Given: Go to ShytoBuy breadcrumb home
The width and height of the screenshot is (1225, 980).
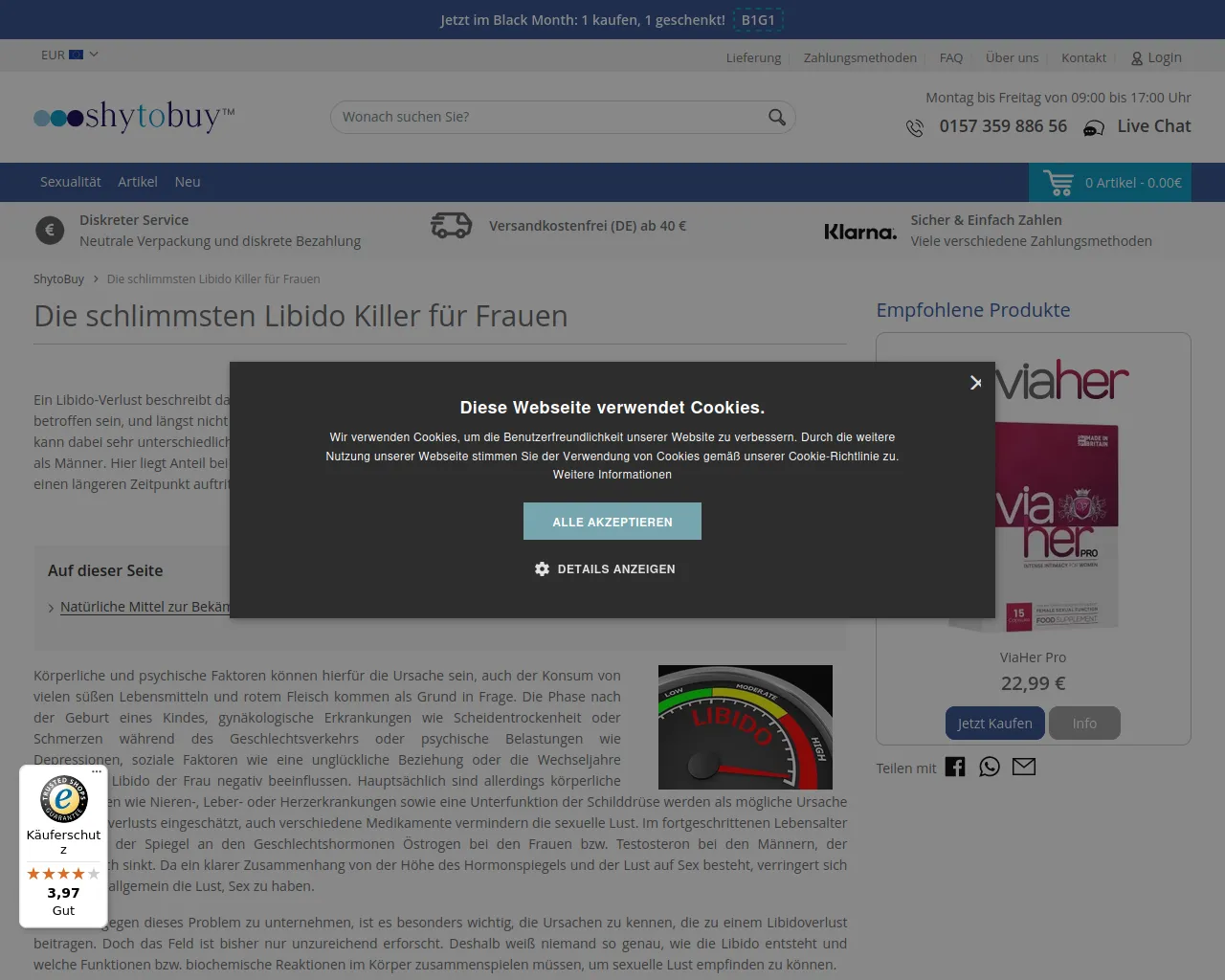Looking at the screenshot, I should (x=58, y=279).
